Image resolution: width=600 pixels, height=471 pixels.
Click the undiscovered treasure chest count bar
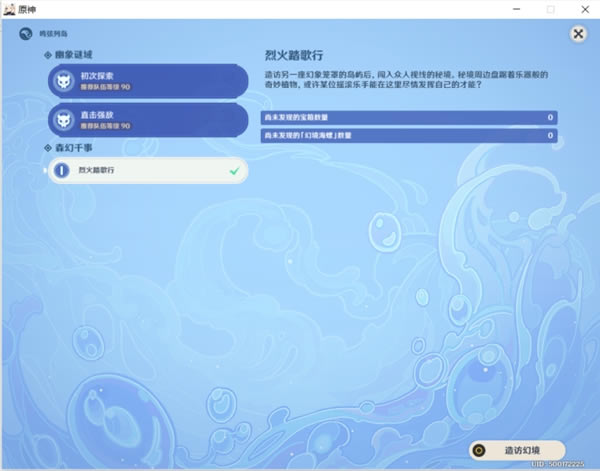(x=409, y=118)
